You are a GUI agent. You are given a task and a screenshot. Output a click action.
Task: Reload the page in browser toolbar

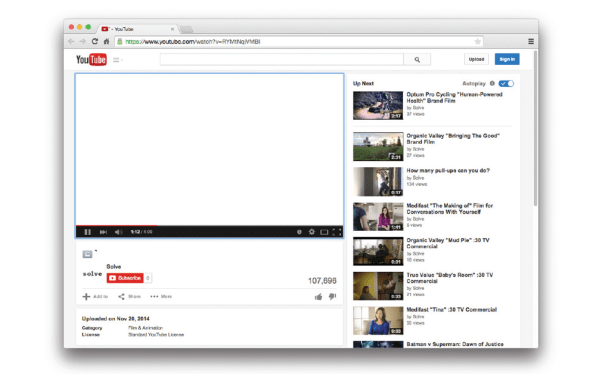pos(95,41)
